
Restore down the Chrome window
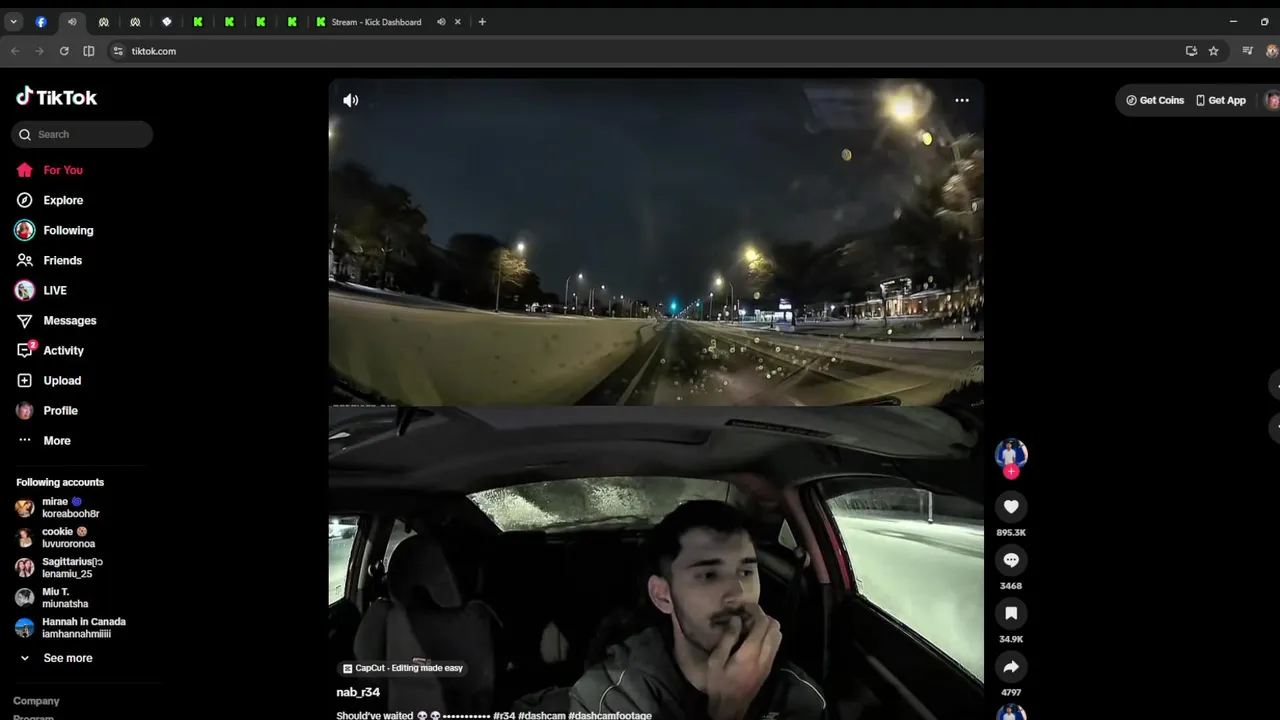pyautogui.click(x=1265, y=21)
